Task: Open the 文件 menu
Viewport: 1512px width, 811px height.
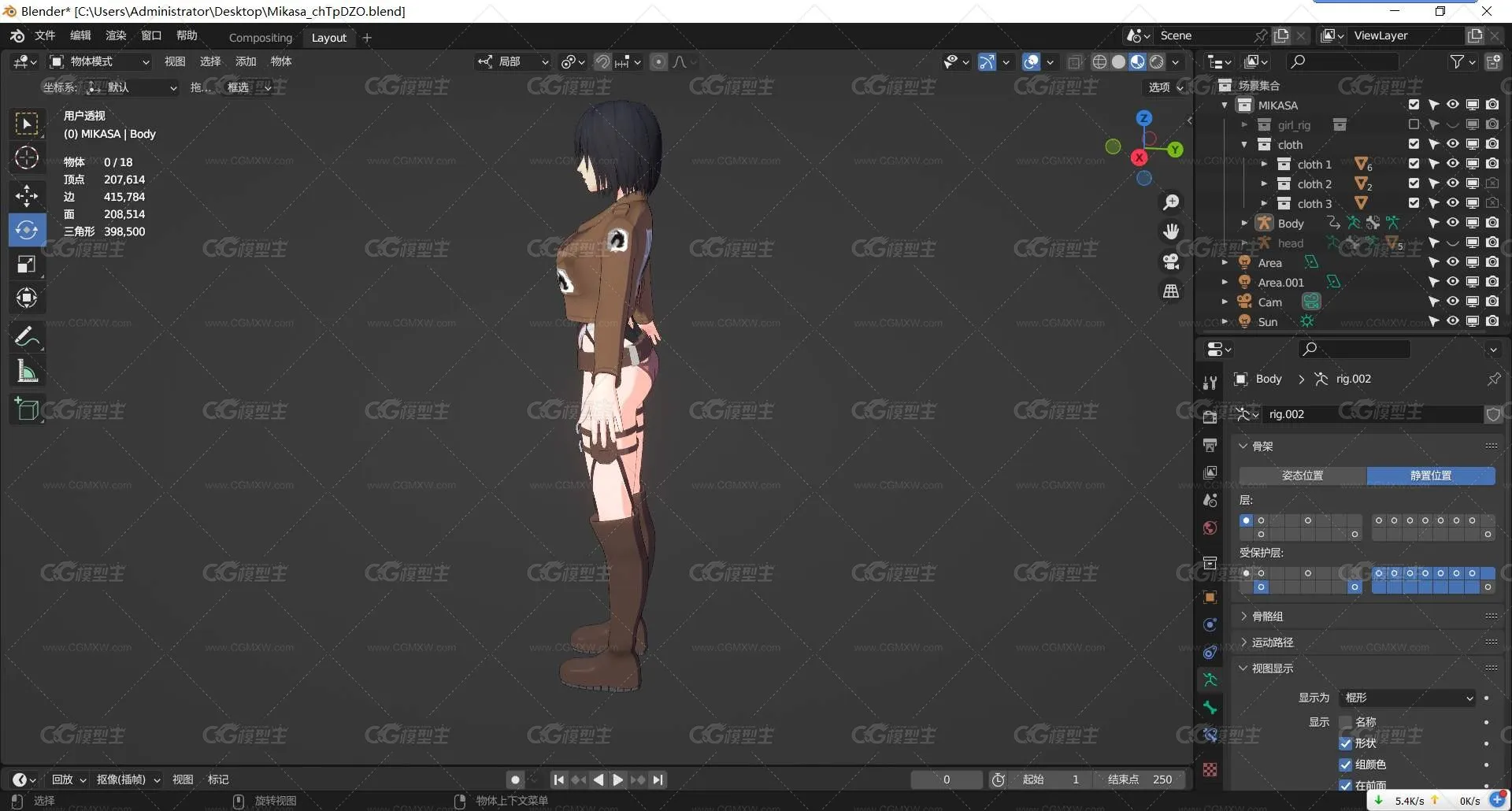Action: [45, 35]
